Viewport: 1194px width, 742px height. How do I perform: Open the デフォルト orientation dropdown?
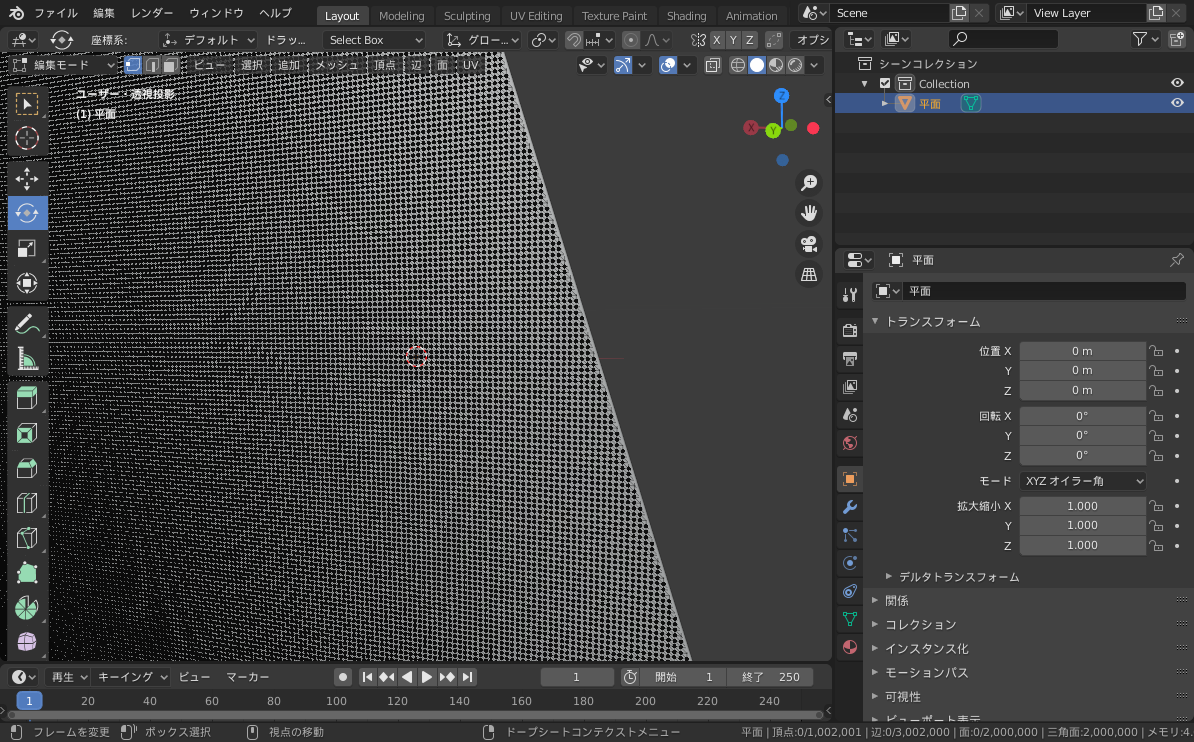(208, 40)
